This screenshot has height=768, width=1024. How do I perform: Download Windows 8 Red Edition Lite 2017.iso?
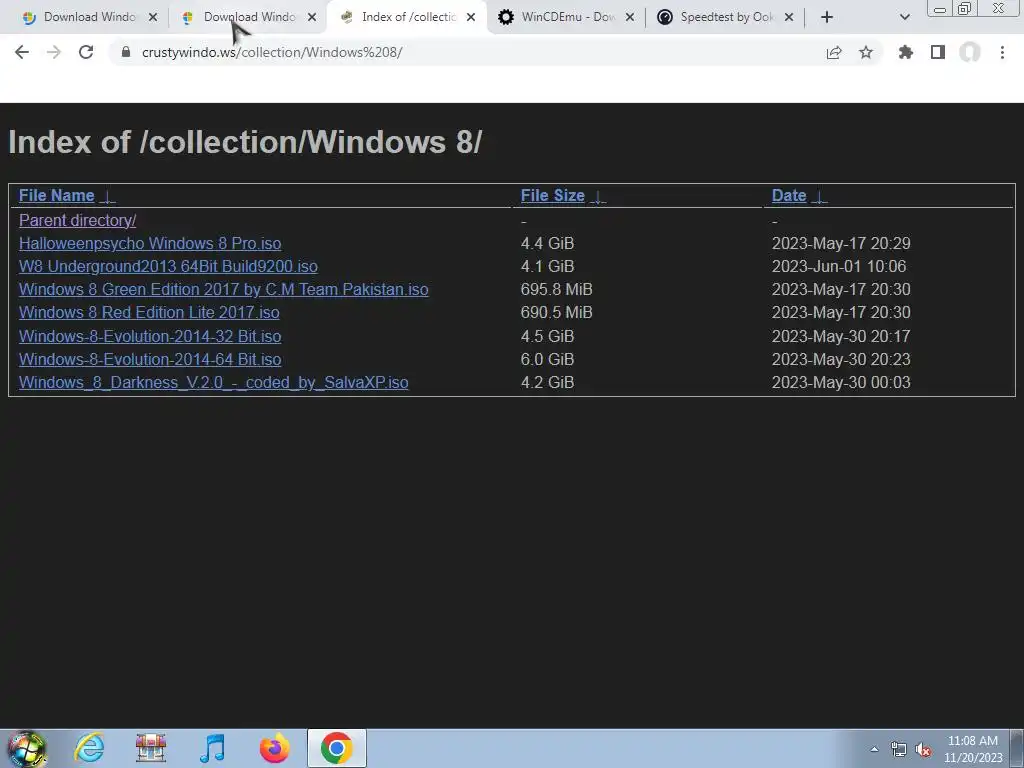tap(149, 312)
